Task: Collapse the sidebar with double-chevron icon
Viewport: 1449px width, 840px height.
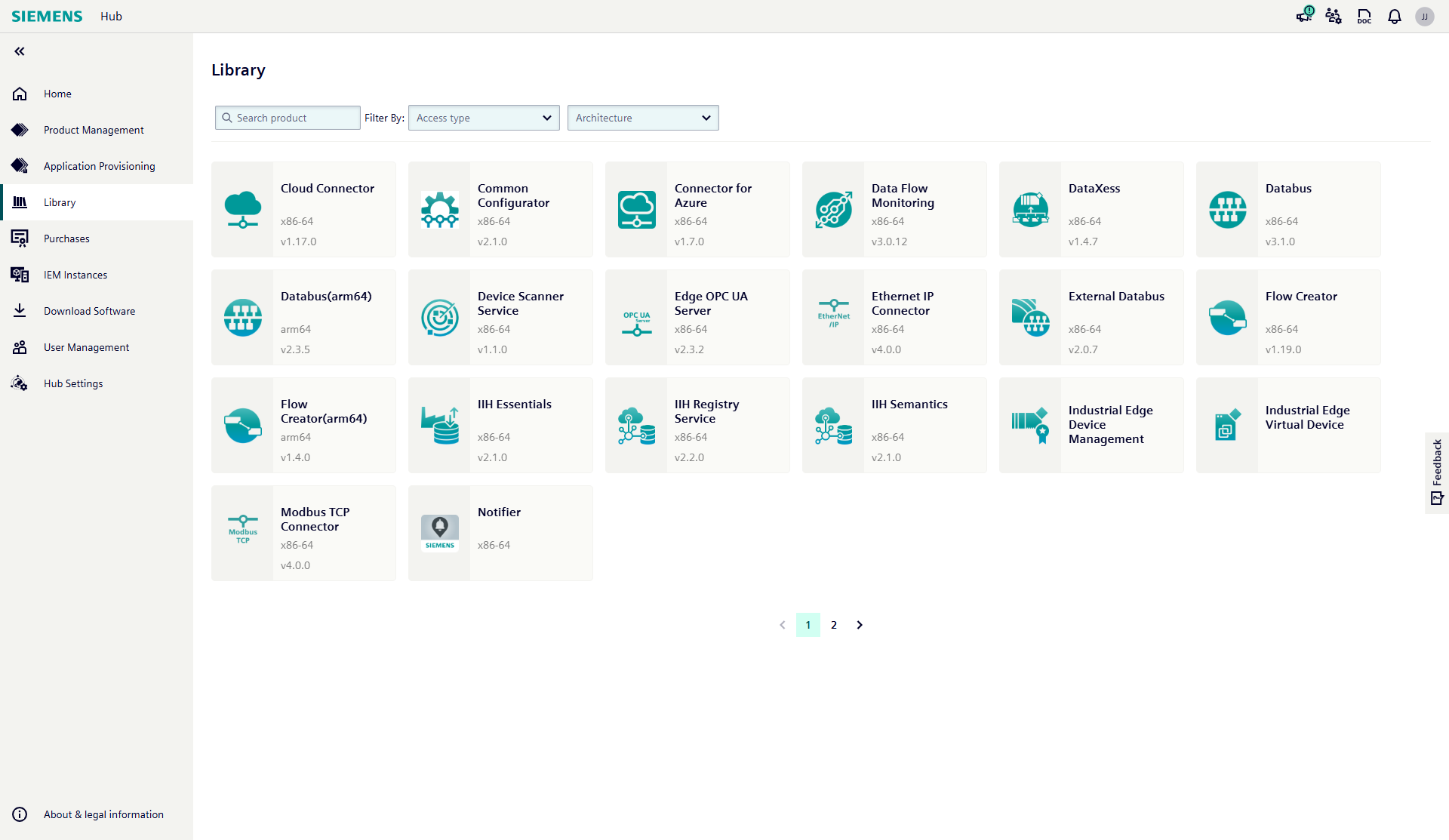Action: click(20, 51)
